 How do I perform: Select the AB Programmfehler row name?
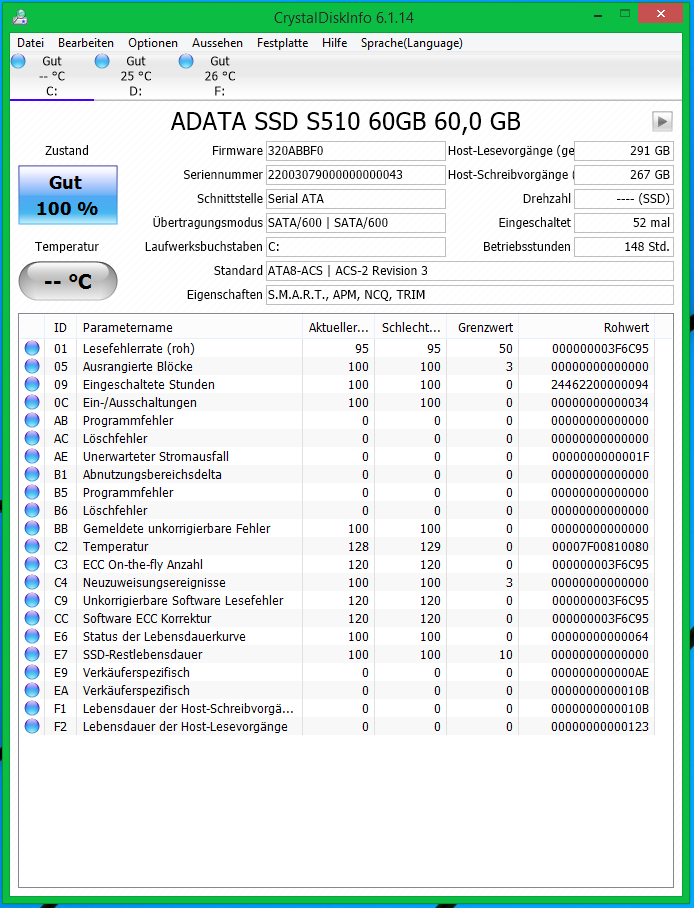(x=128, y=420)
